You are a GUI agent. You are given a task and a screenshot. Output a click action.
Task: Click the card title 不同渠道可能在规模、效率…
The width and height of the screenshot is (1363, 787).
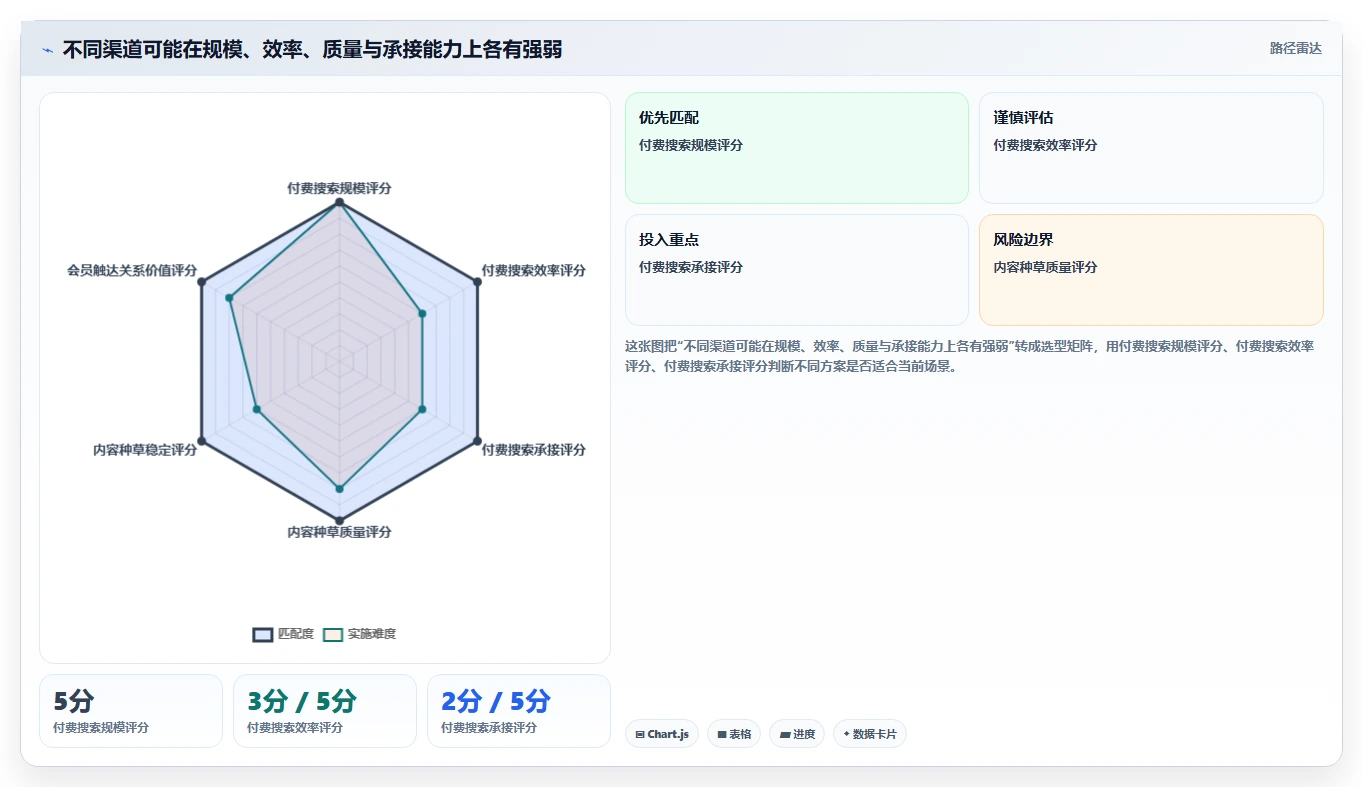pyautogui.click(x=312, y=49)
